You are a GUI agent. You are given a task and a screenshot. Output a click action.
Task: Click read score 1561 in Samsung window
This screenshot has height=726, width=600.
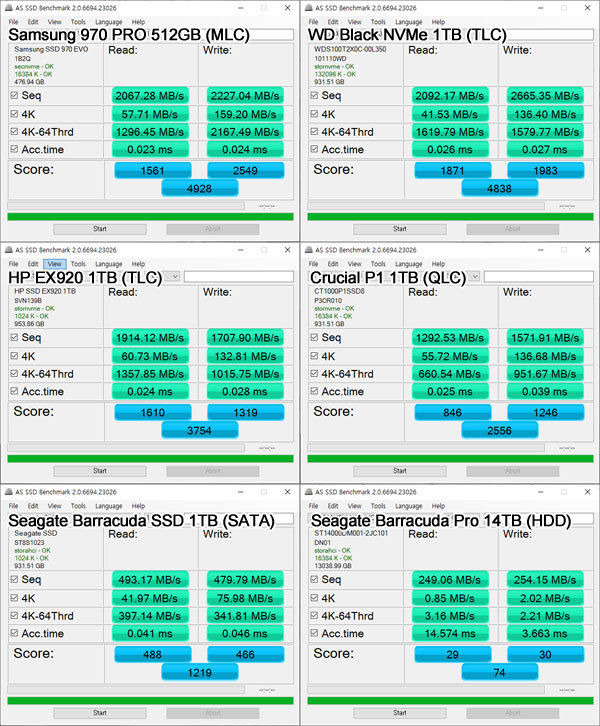click(x=153, y=170)
